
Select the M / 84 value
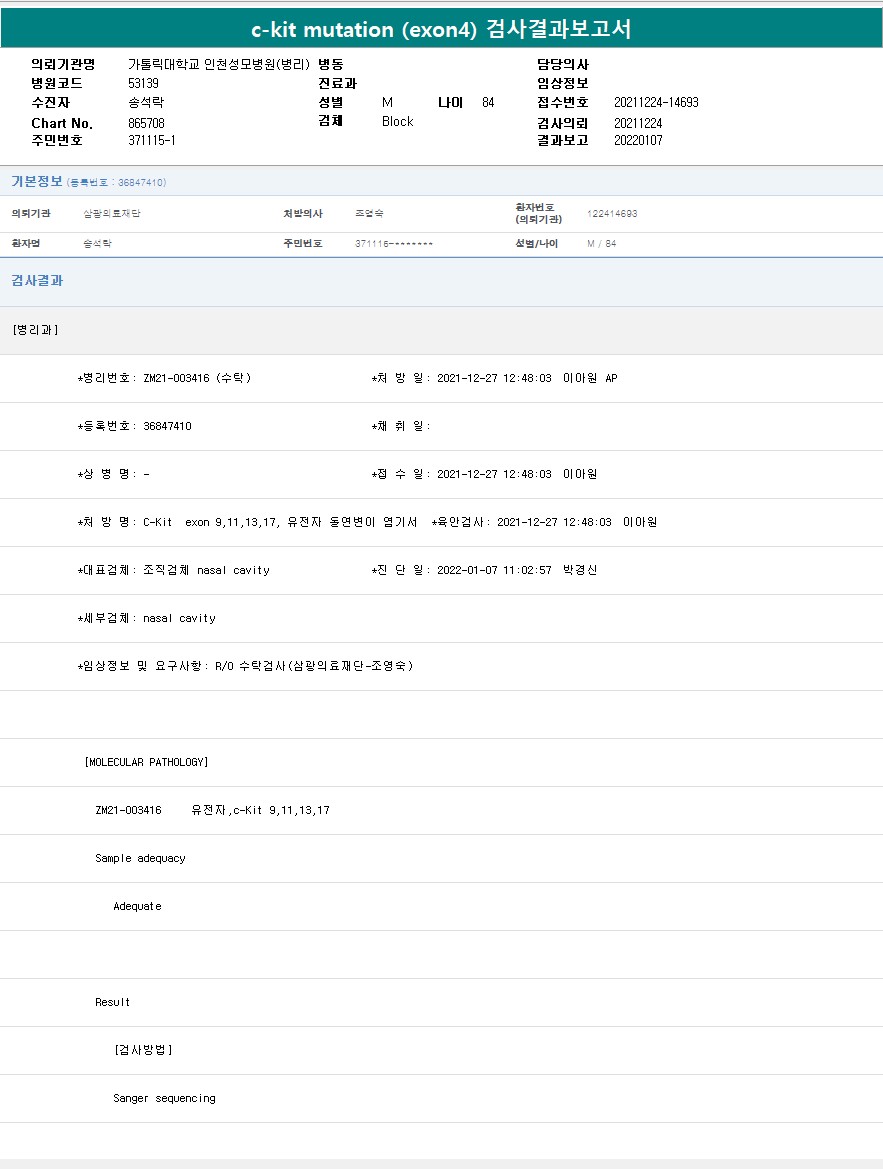[602, 243]
